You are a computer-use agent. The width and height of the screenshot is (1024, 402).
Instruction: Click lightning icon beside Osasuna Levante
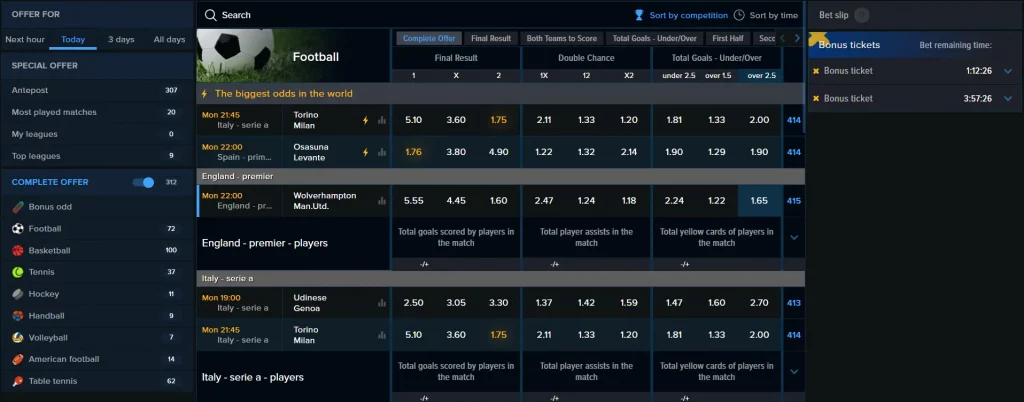(366, 152)
